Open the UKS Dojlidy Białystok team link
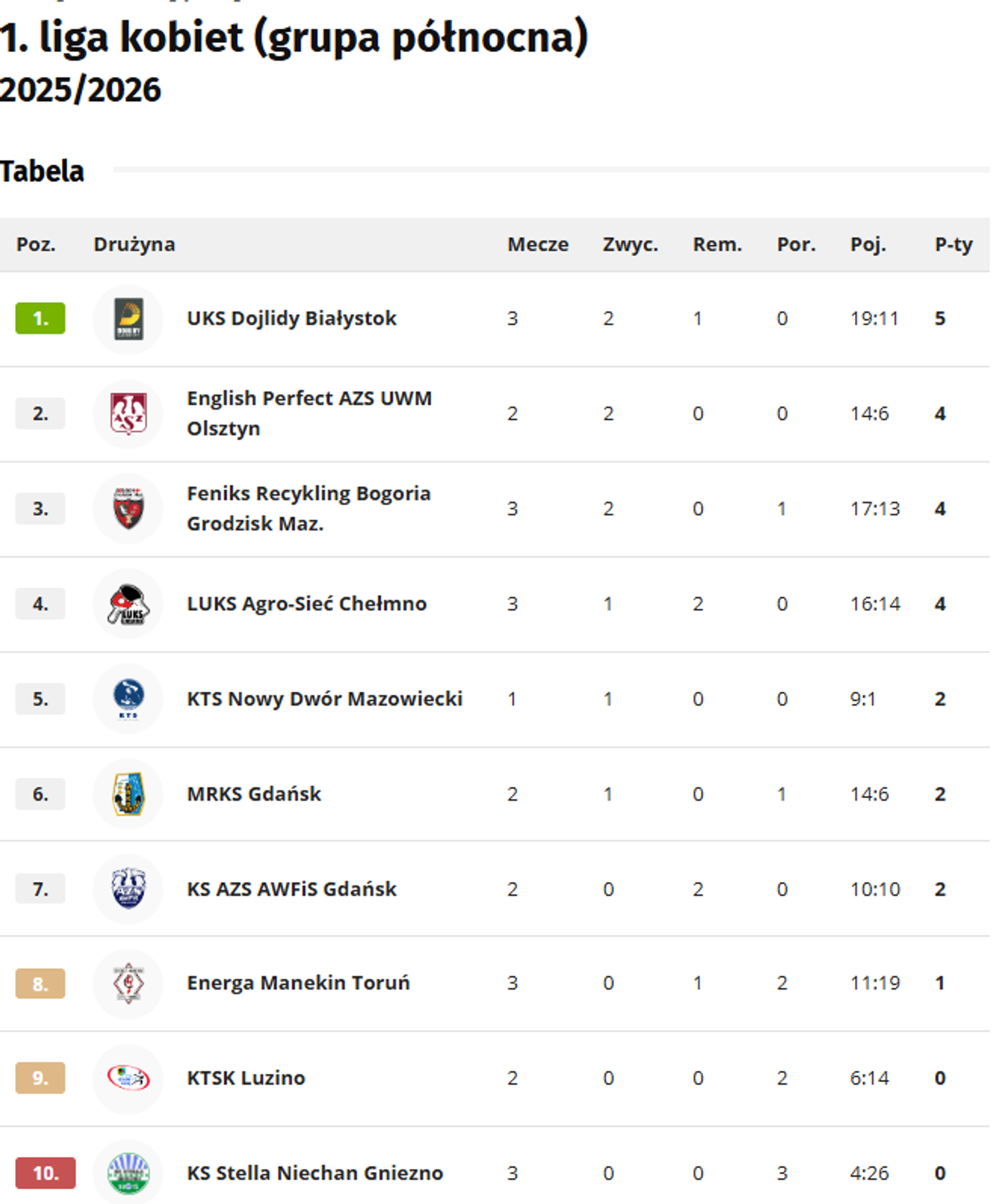The image size is (997, 1204). [x=291, y=319]
